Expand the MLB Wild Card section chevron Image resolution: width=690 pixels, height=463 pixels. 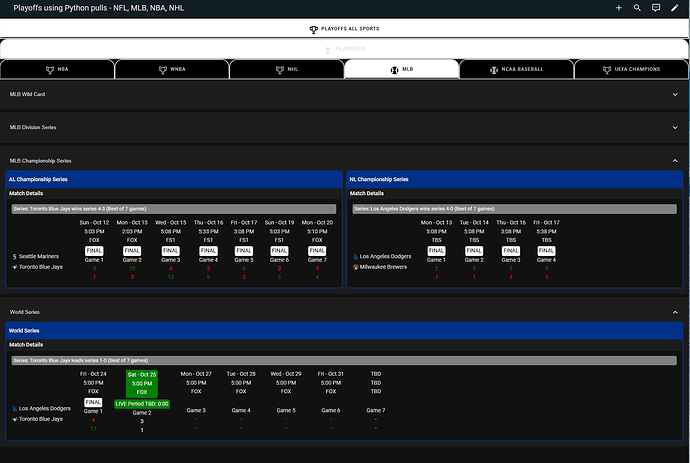point(675,94)
